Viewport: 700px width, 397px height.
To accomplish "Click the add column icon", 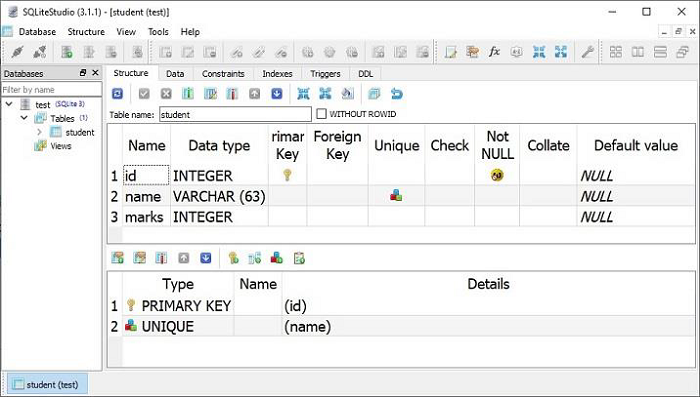I will 188,93.
